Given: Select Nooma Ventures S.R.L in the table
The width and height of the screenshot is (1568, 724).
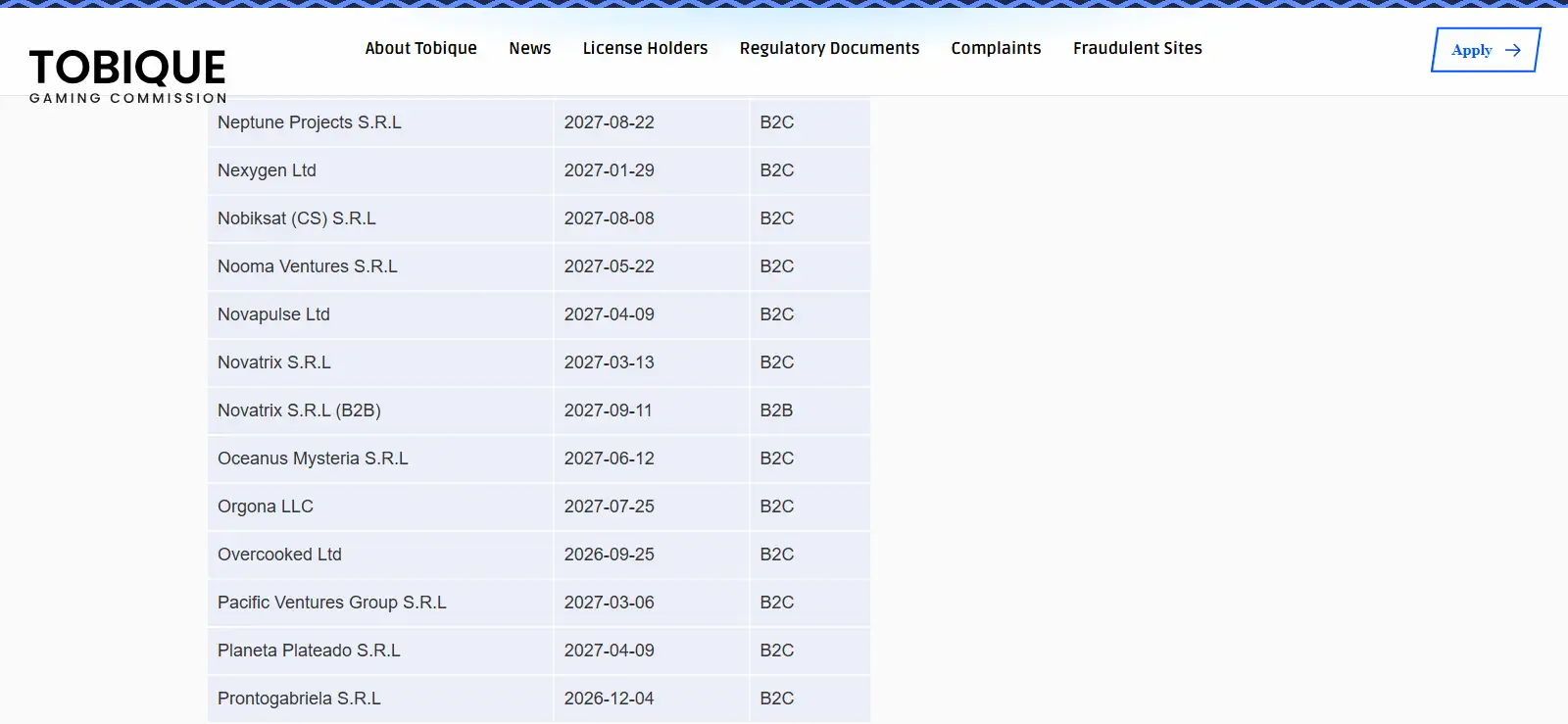Looking at the screenshot, I should pyautogui.click(x=308, y=266).
